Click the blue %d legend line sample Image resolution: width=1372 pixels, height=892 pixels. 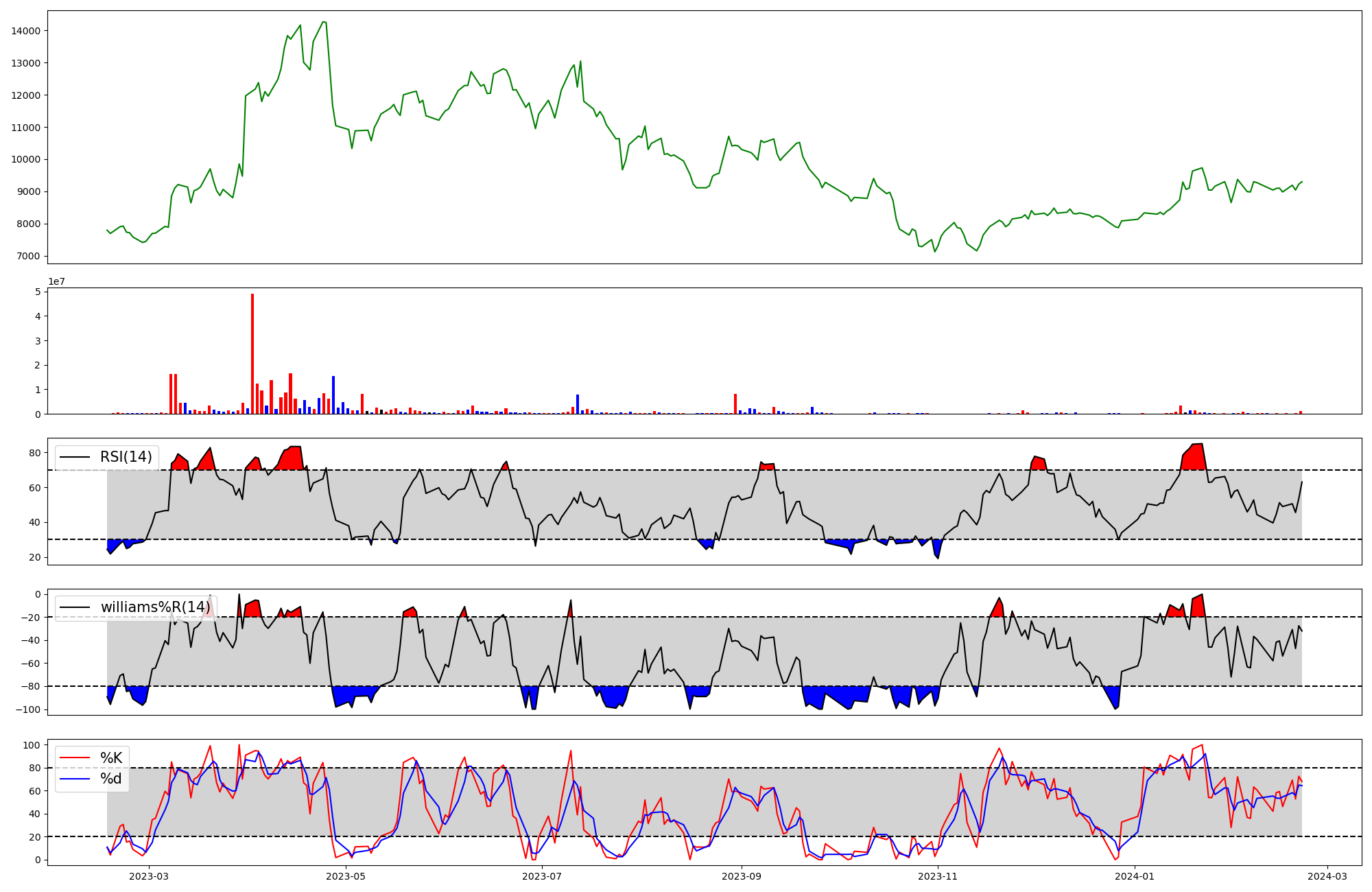(75, 779)
